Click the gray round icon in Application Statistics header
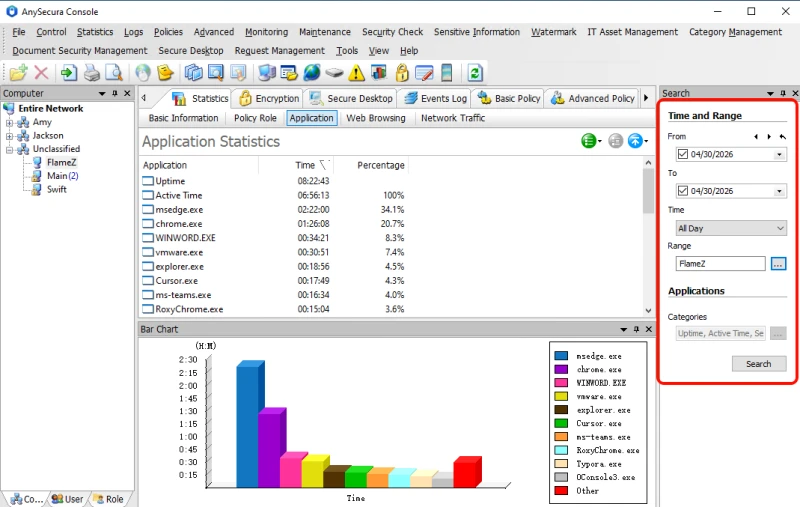The image size is (800, 507). [616, 141]
